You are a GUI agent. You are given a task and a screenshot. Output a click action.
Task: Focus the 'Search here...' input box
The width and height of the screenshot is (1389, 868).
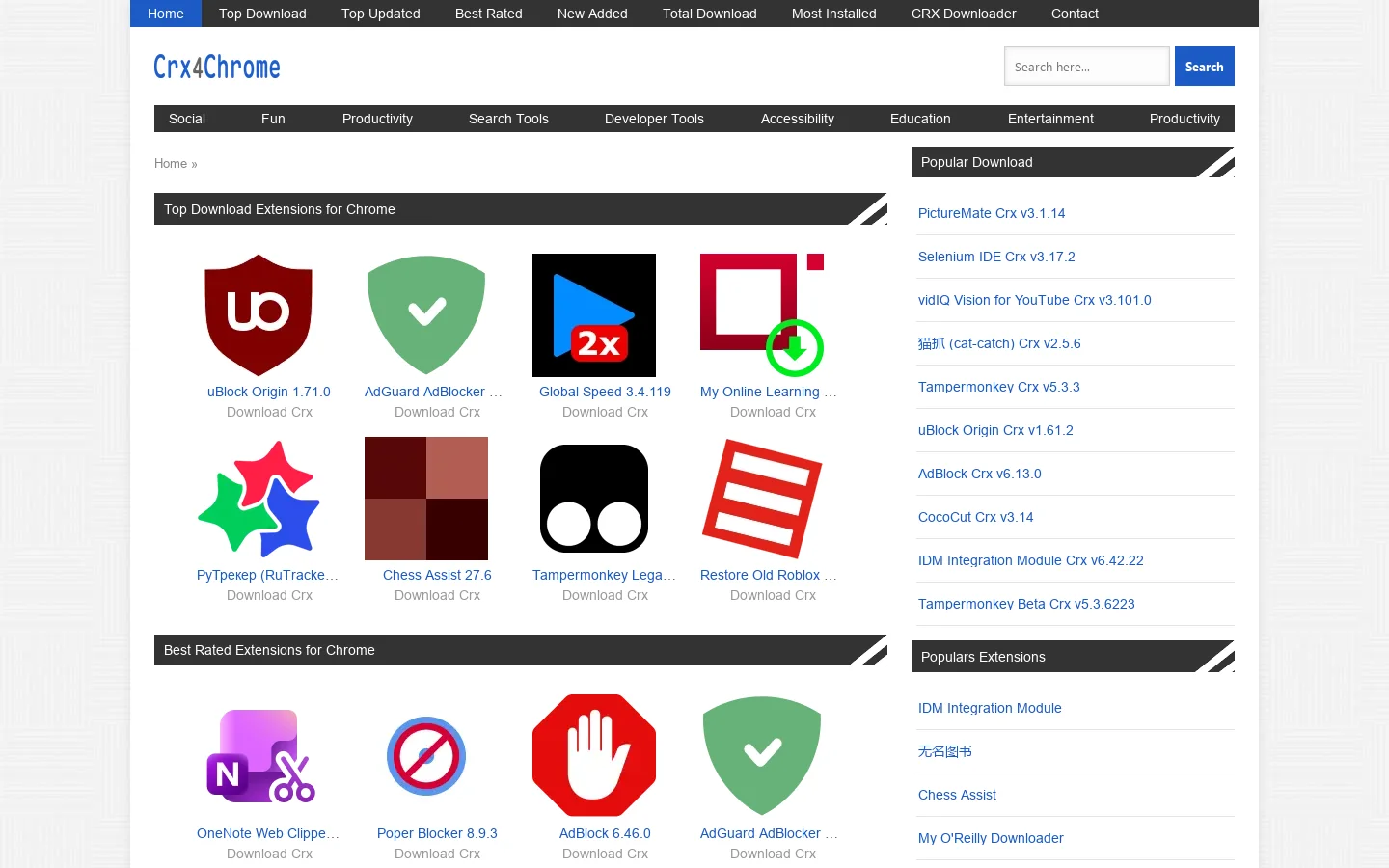tap(1087, 67)
